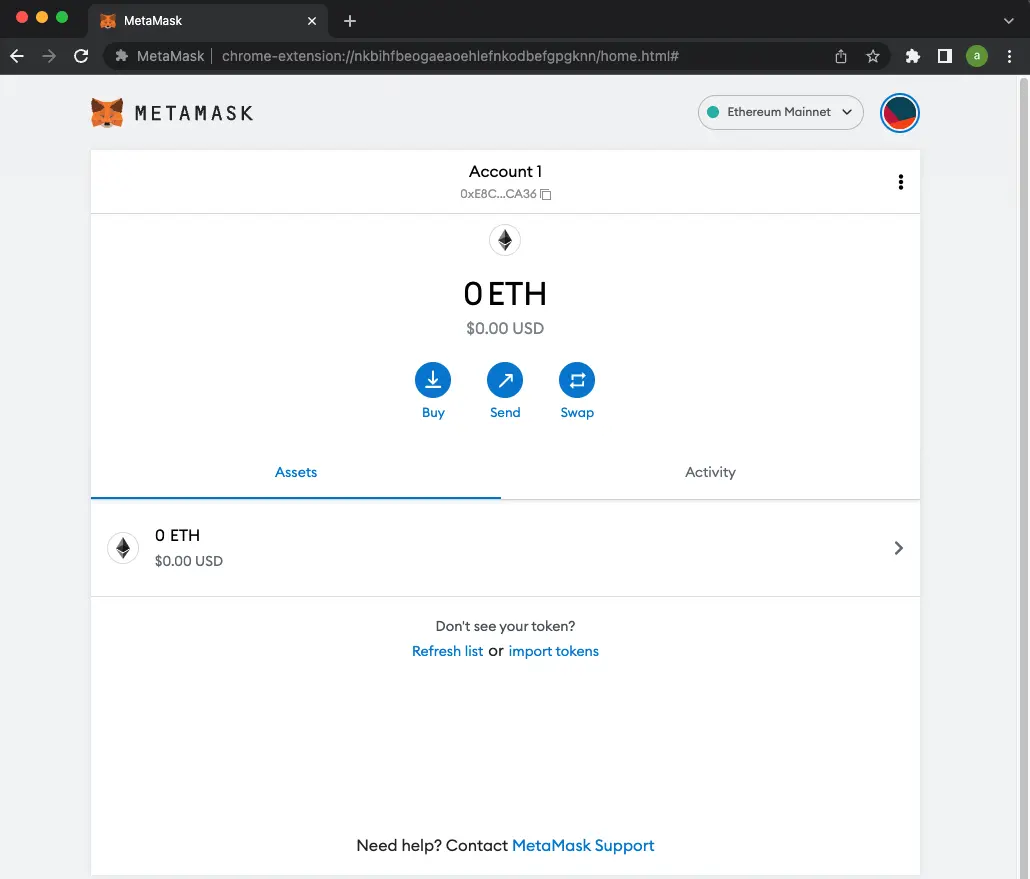The height and width of the screenshot is (879, 1030).
Task: Click 'Don't see your token?' text
Action: click(505, 626)
